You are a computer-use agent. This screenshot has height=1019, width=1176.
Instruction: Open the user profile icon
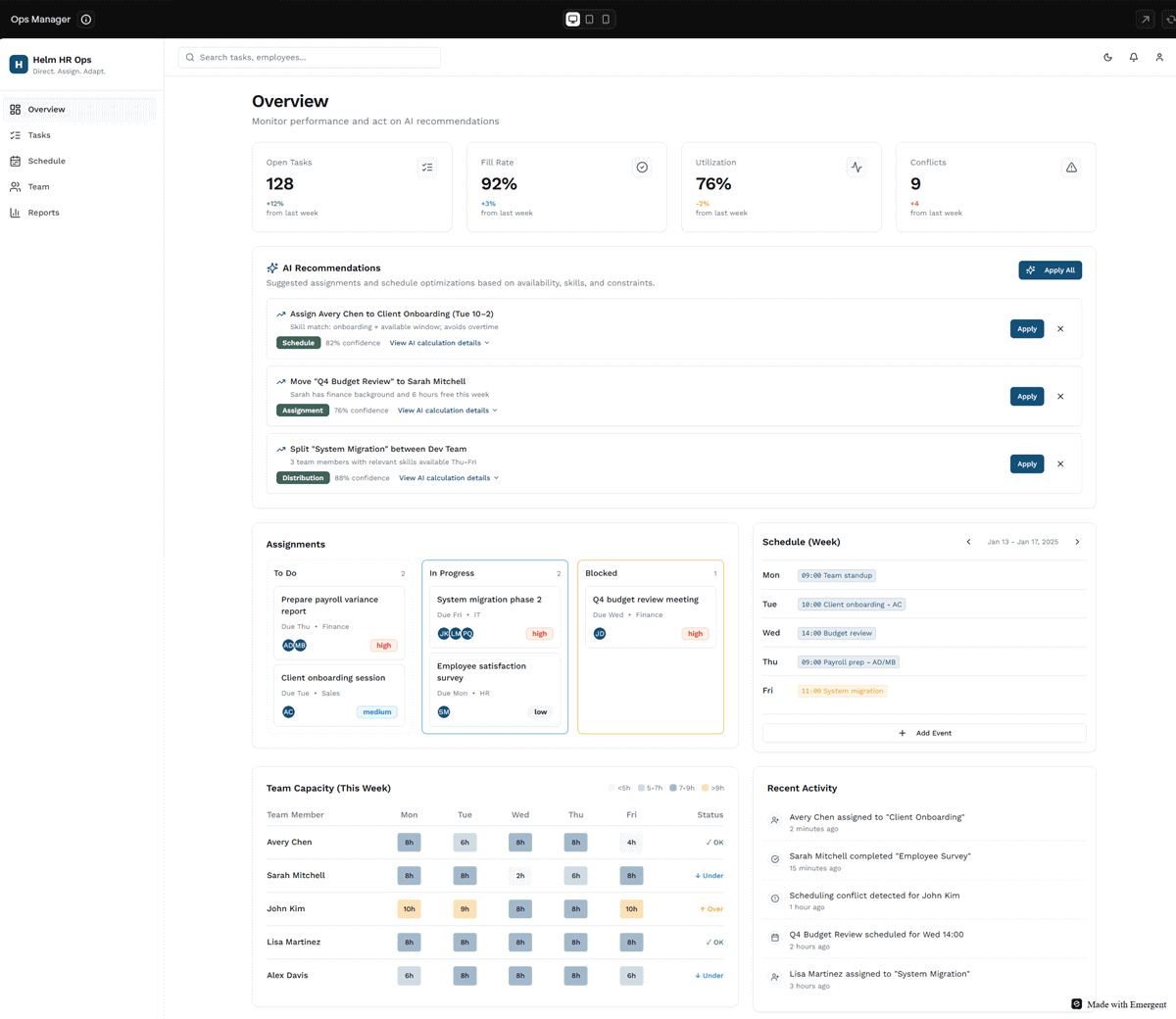pyautogui.click(x=1159, y=57)
